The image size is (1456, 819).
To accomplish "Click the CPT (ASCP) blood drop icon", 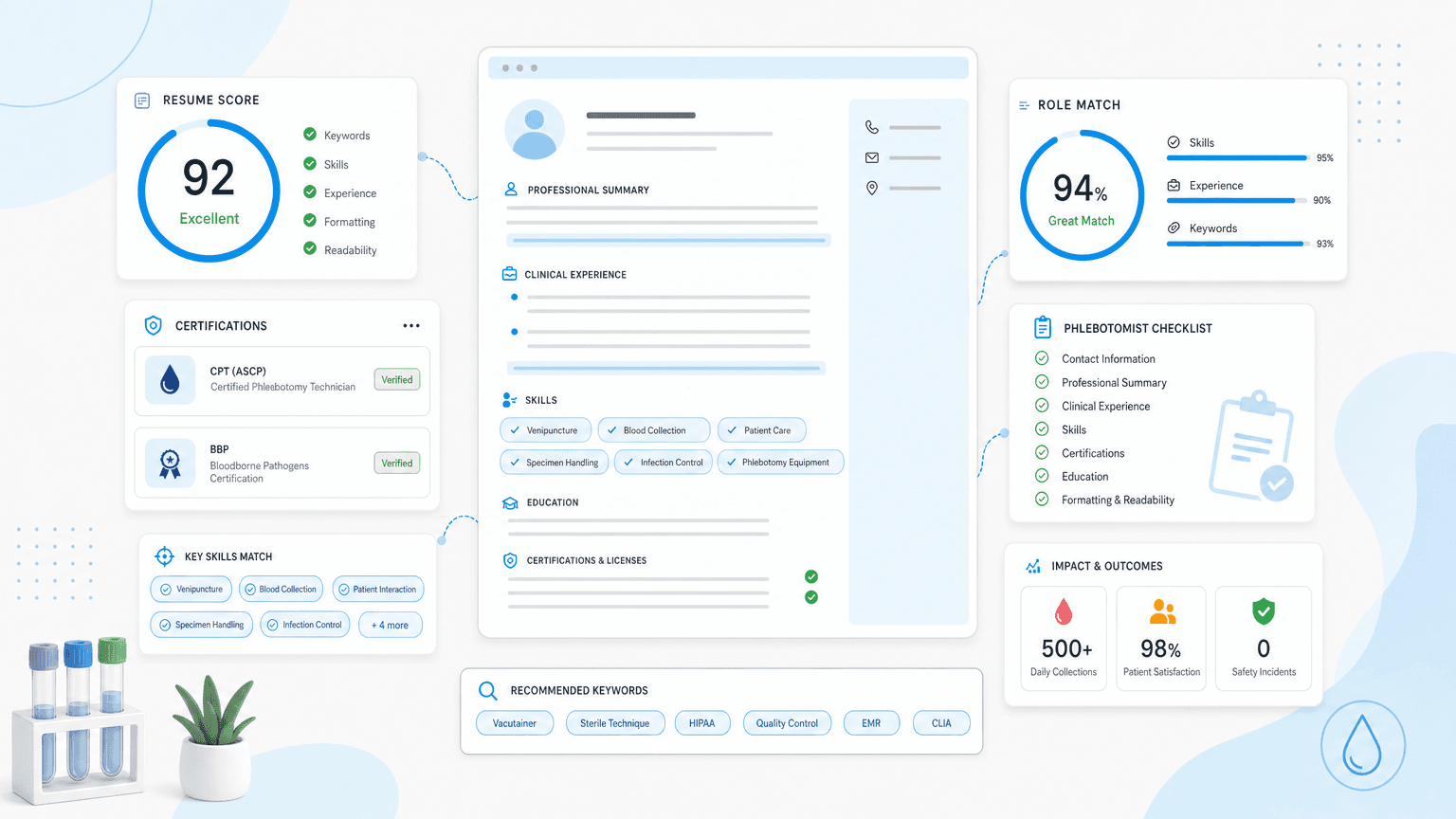I will coord(171,380).
